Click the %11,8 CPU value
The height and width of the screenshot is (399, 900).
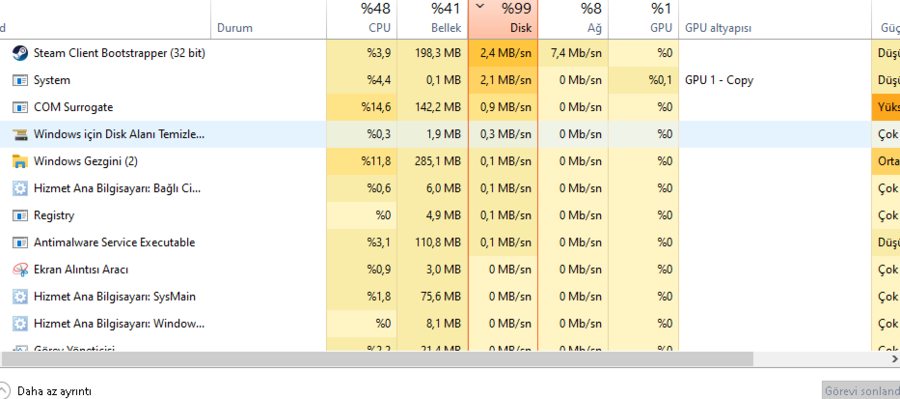coord(376,162)
